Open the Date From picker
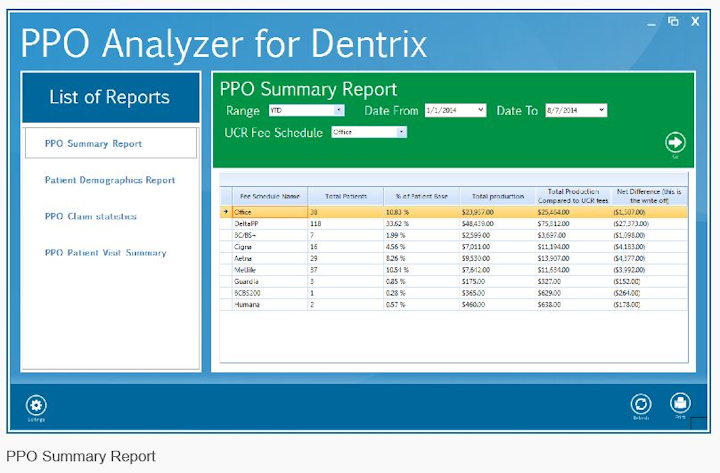Viewport: 720px width, 473px height. 480,110
